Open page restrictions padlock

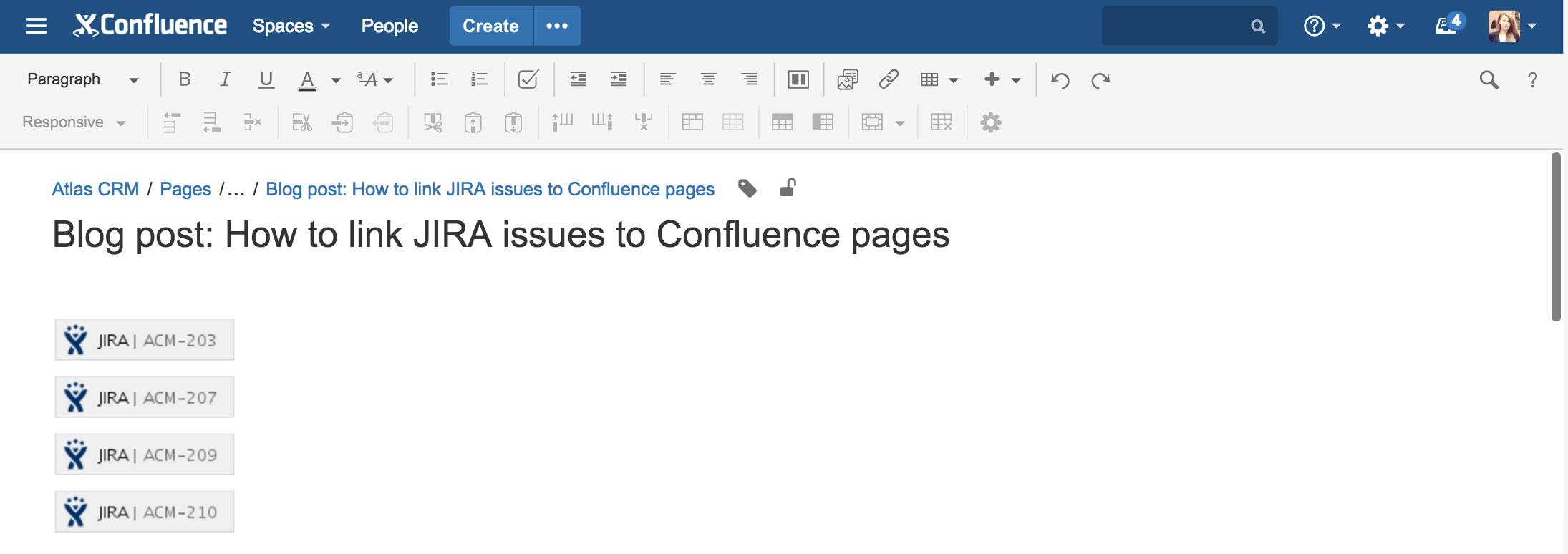(788, 188)
